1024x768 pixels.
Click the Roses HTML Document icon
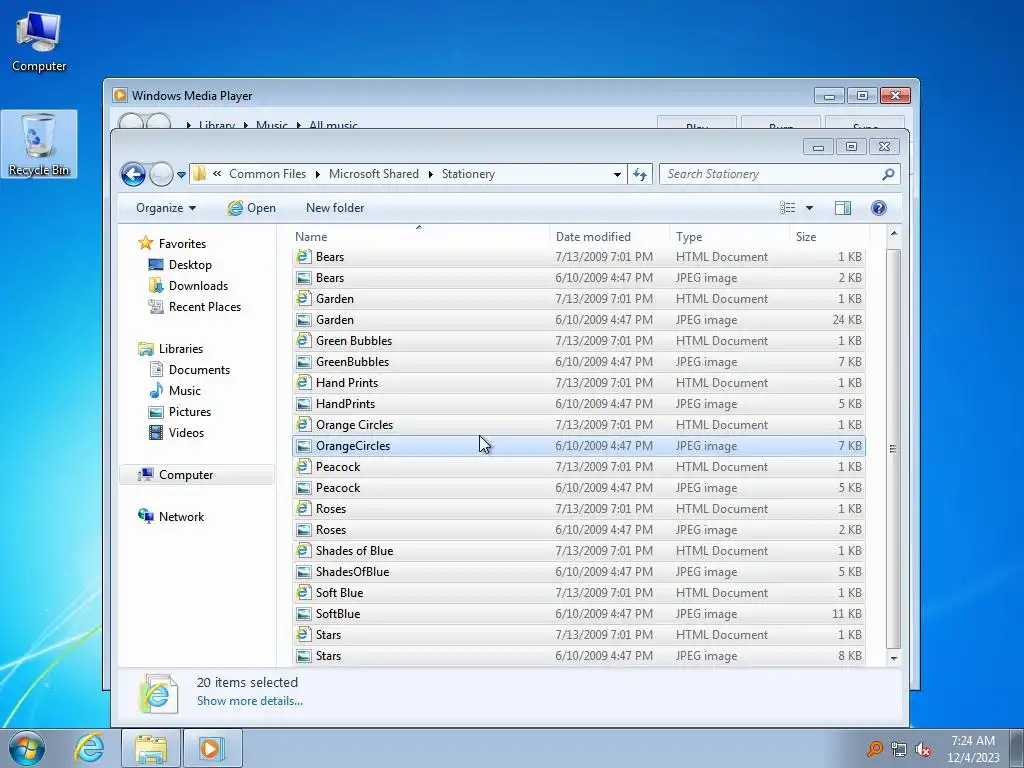[303, 509]
